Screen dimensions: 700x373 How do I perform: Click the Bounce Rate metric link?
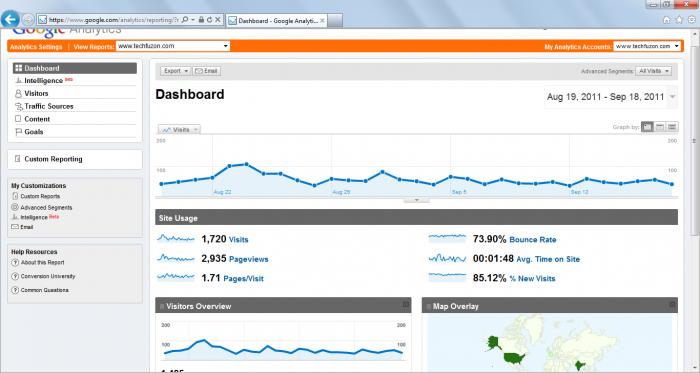point(533,240)
